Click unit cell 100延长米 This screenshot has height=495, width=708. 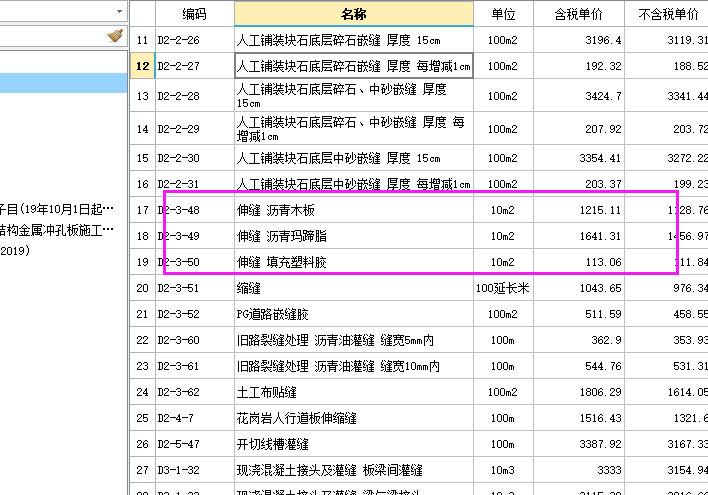point(503,288)
